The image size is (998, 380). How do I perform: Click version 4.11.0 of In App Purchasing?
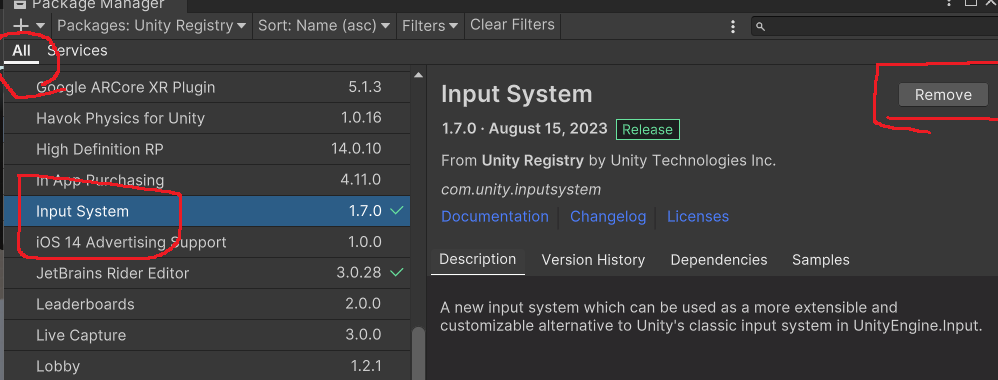pyautogui.click(x=360, y=179)
